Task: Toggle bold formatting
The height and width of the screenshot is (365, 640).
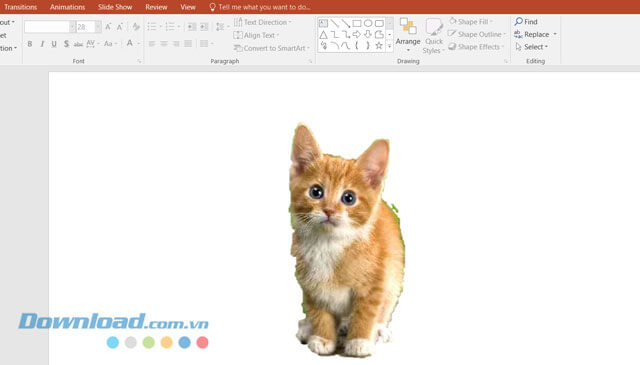Action: [x=29, y=44]
